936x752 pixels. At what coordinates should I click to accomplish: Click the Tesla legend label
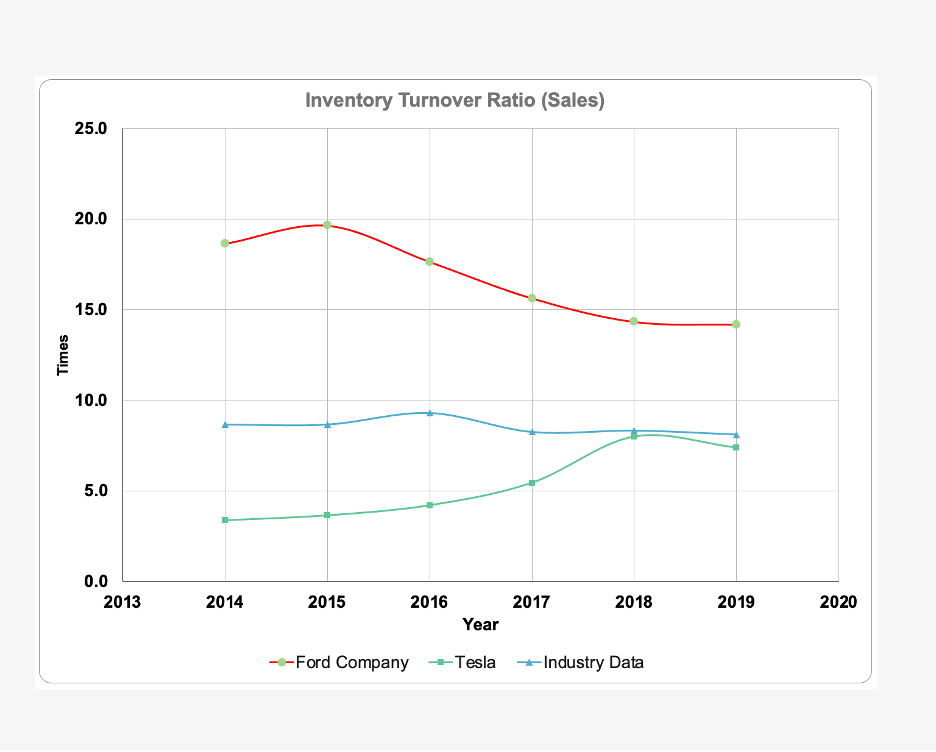[476, 662]
